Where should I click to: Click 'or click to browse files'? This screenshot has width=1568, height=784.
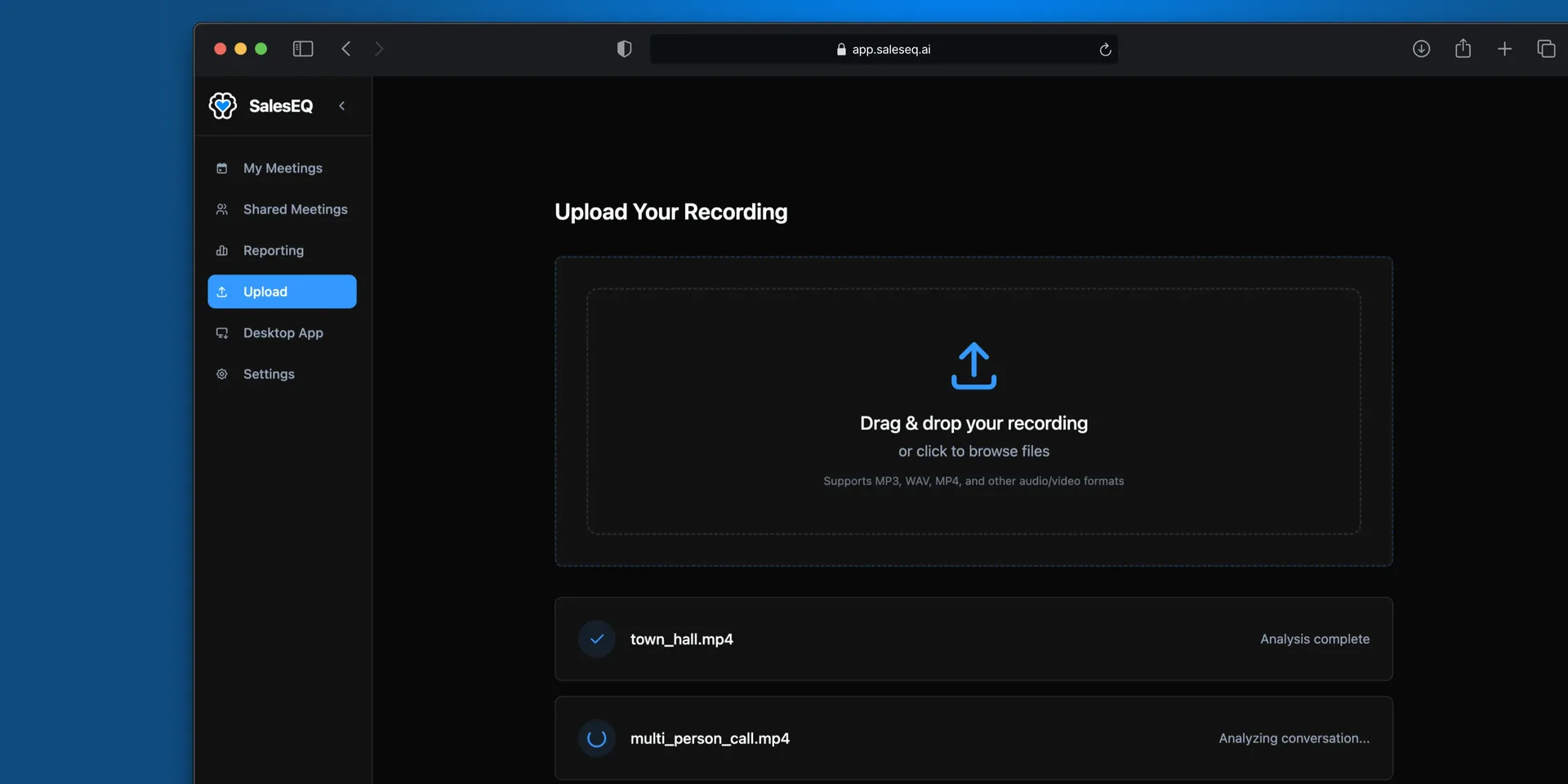pos(973,451)
